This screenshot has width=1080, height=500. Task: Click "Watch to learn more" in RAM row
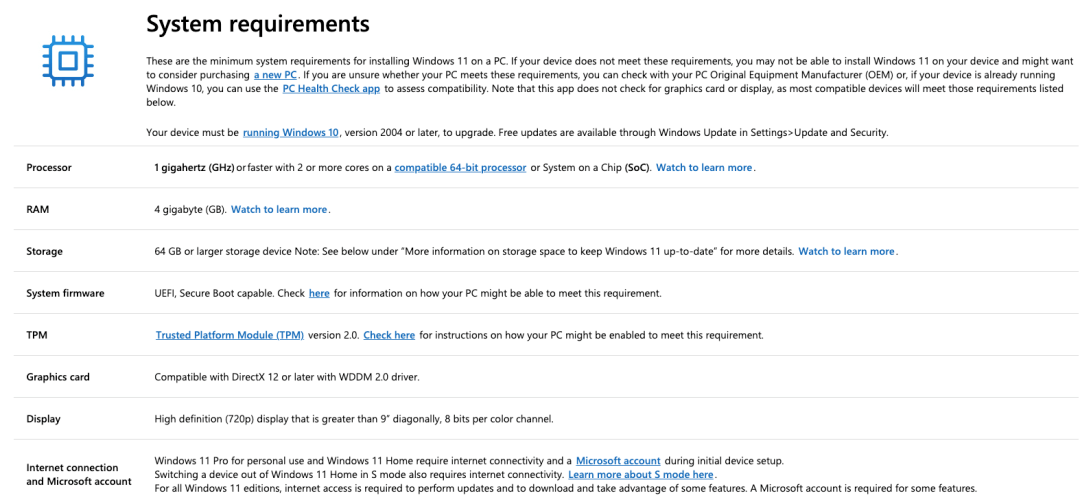point(279,210)
